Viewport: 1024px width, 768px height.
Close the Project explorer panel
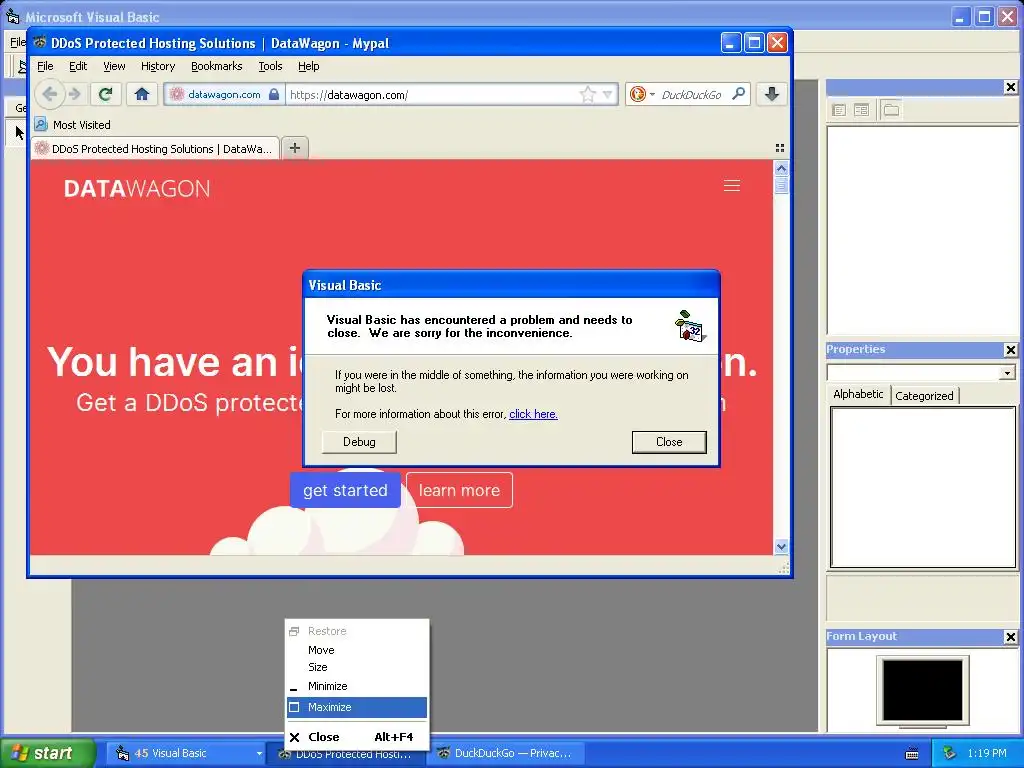1010,87
